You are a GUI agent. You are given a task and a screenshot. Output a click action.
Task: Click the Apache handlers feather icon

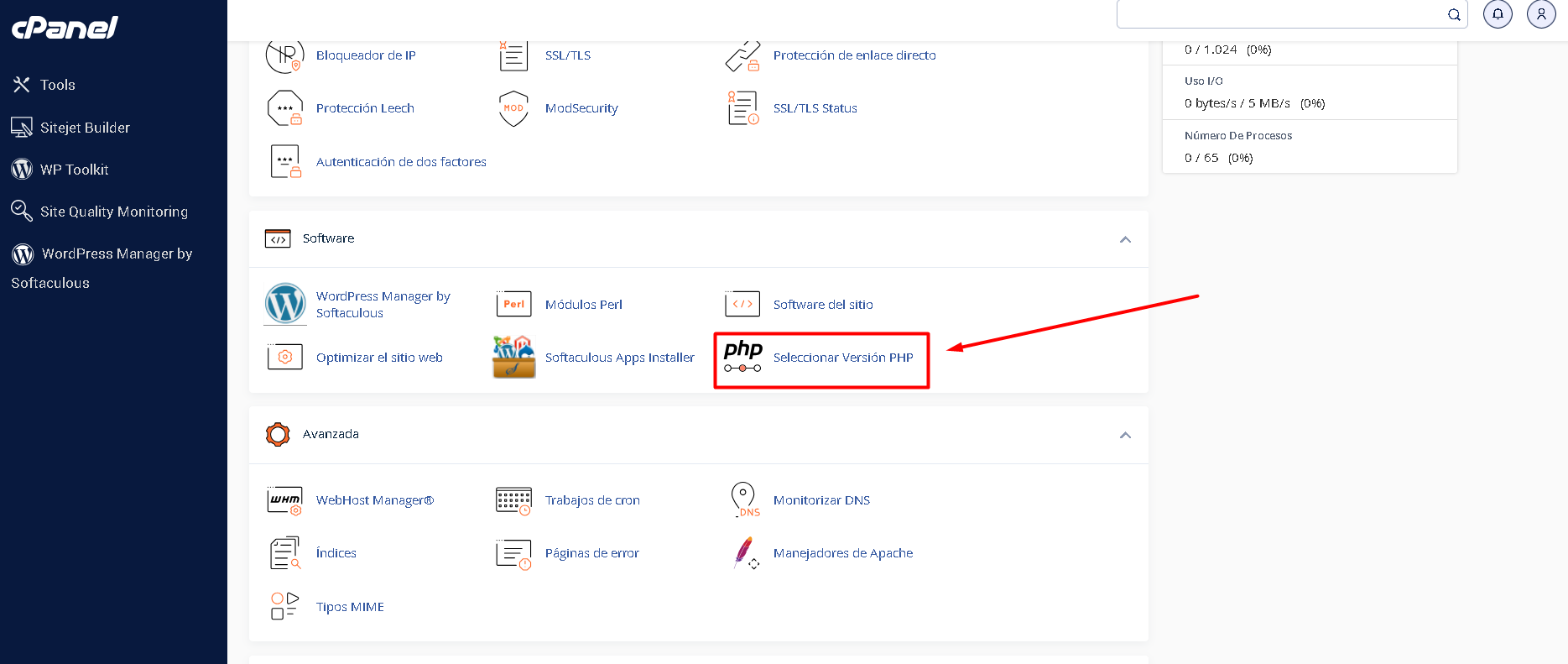(745, 553)
